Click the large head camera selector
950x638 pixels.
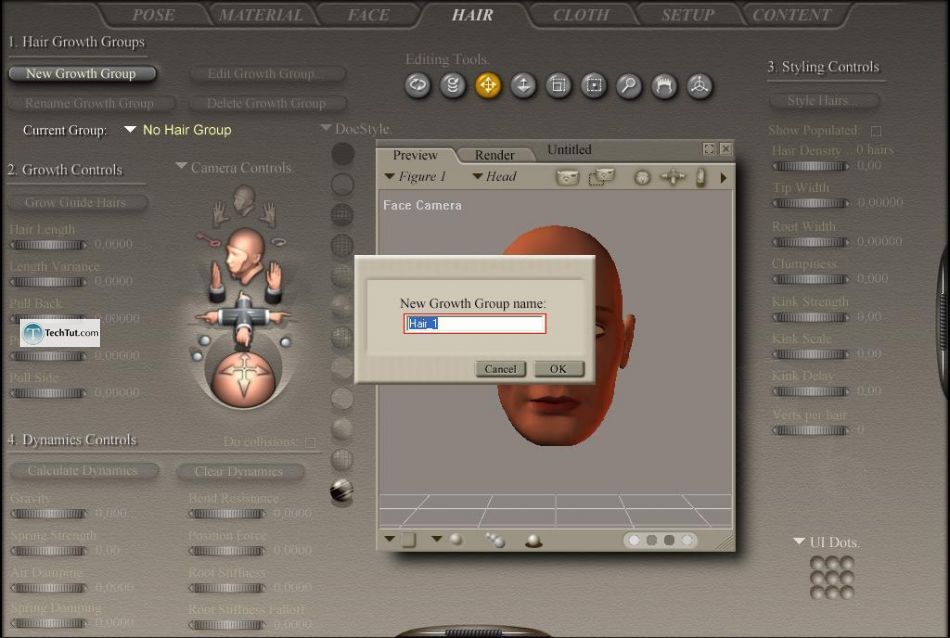[244, 255]
